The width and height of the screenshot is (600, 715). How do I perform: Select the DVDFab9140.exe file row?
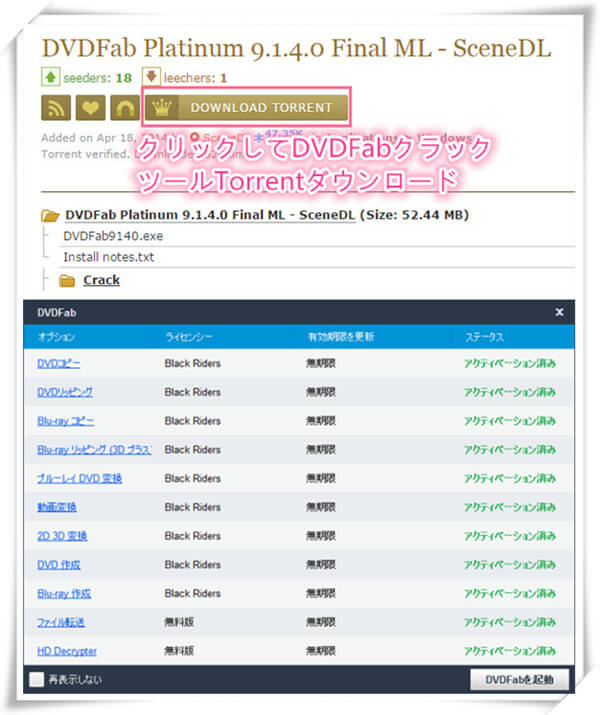point(113,236)
